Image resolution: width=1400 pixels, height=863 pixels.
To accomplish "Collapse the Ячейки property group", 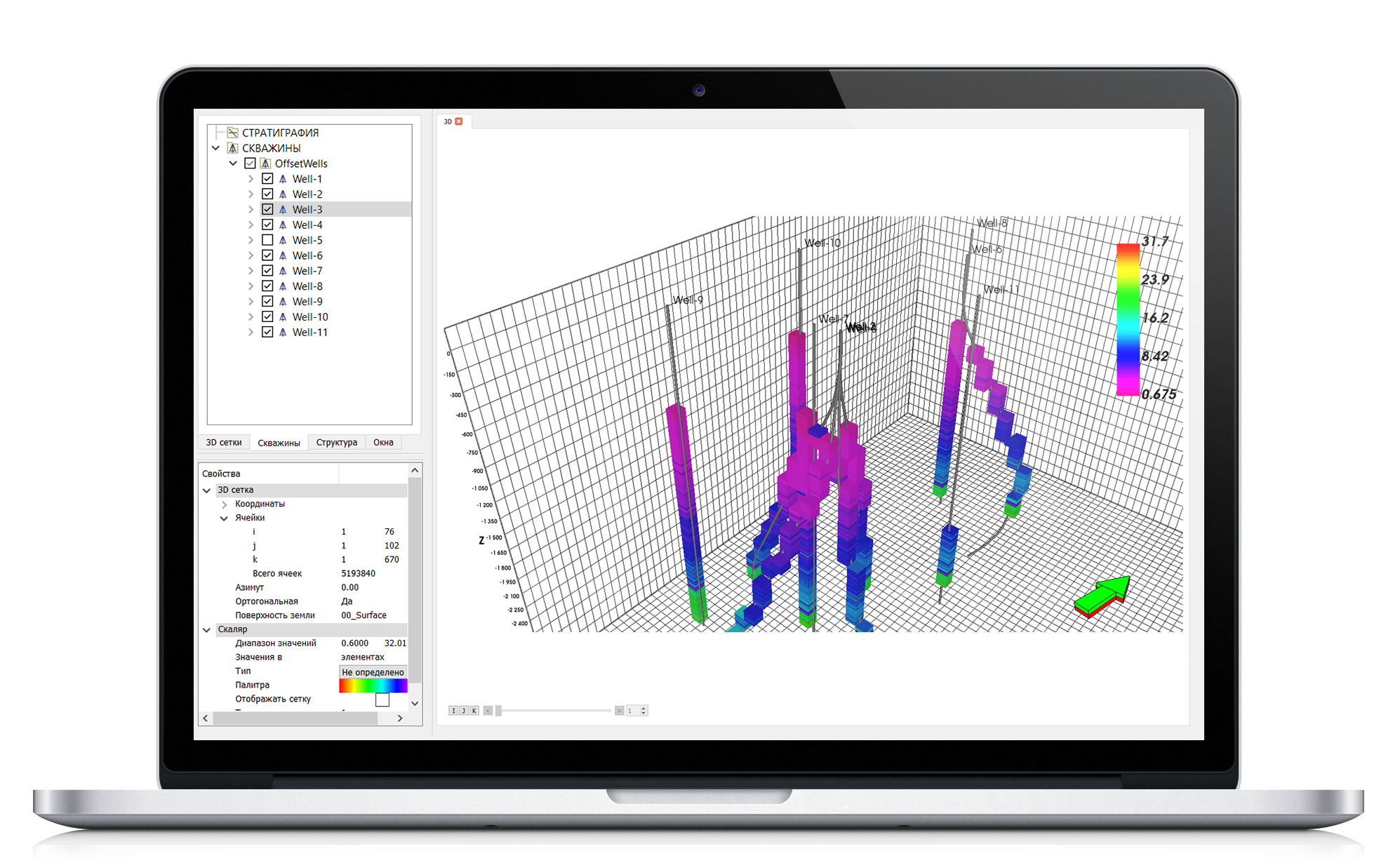I will pos(225,519).
